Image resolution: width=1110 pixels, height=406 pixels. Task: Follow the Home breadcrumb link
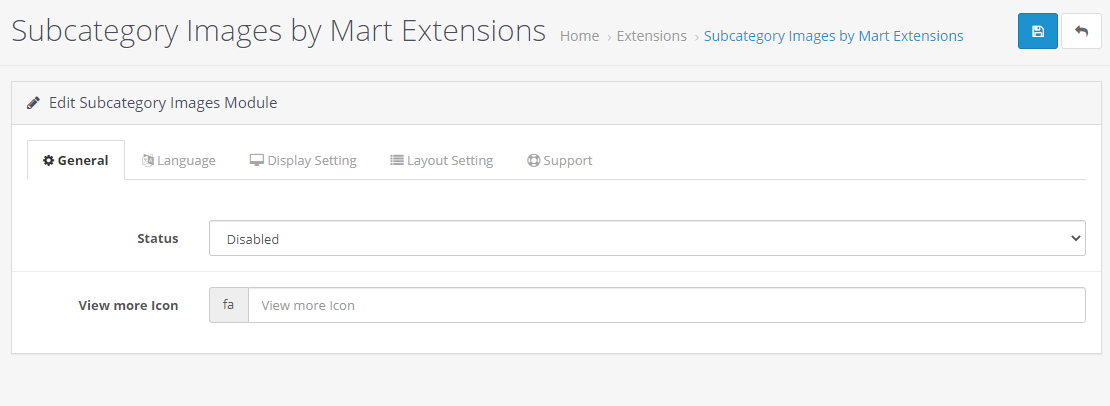(579, 35)
